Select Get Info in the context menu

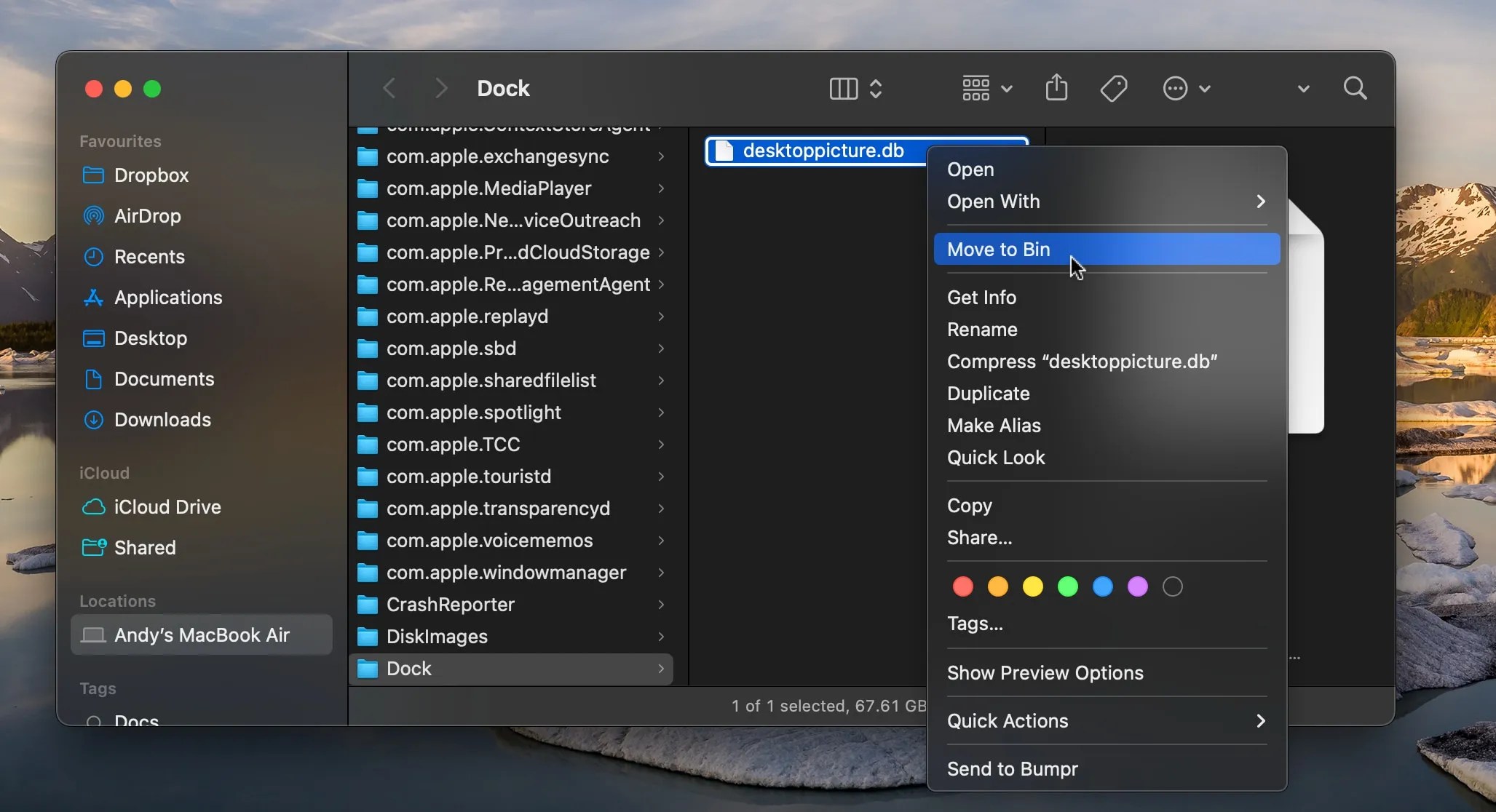coord(980,297)
